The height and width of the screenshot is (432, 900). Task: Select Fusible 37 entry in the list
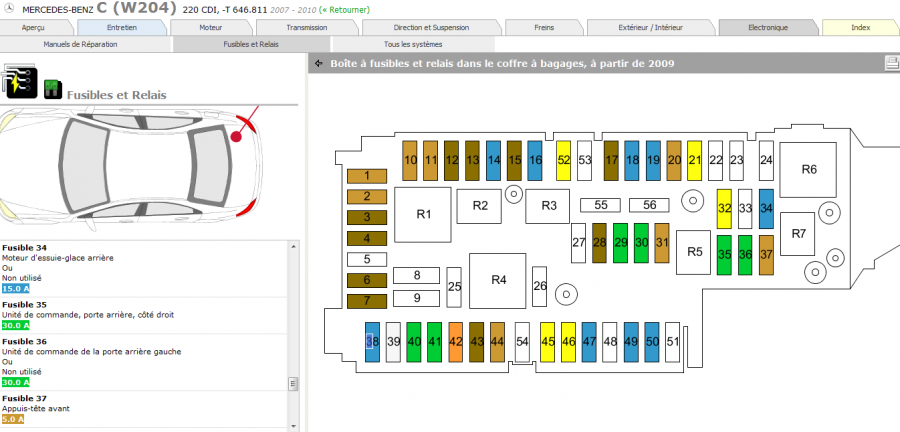tap(145, 409)
